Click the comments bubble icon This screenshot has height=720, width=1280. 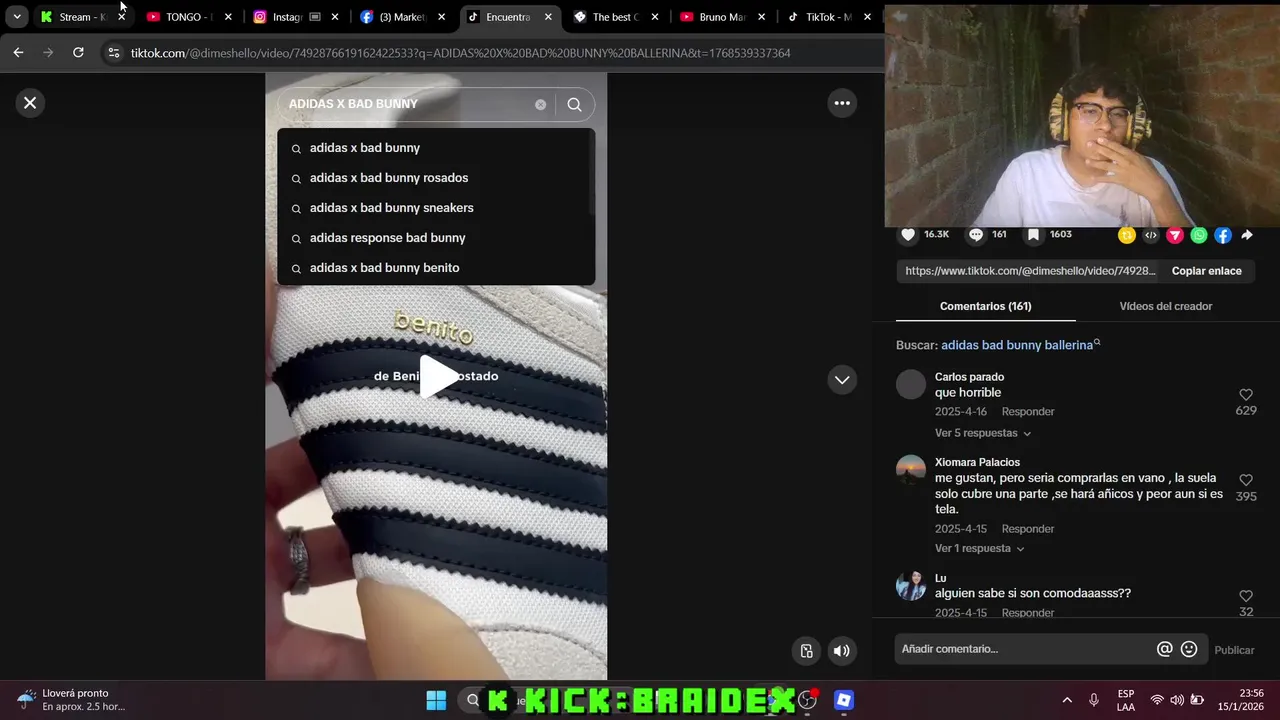point(976,235)
